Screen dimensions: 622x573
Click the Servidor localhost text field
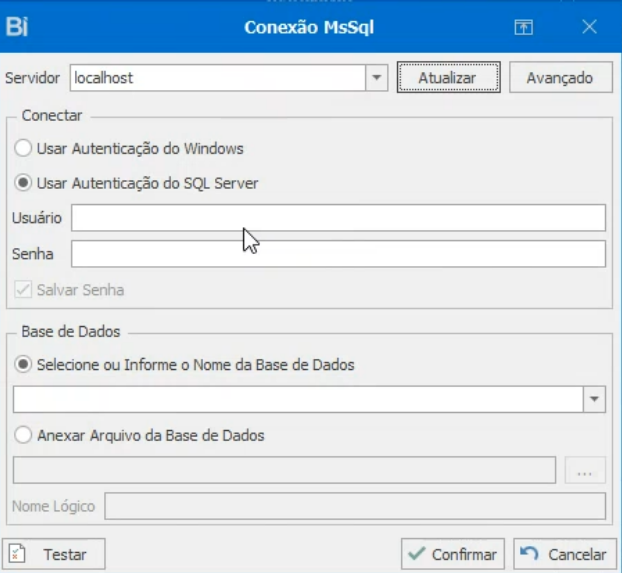[x=216, y=77]
